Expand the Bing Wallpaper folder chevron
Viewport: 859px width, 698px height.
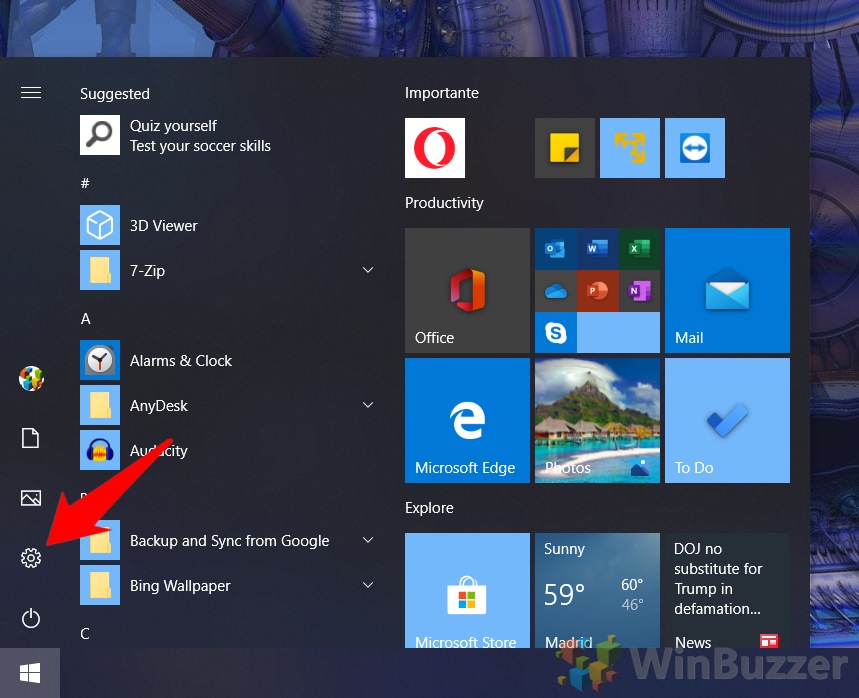368,585
